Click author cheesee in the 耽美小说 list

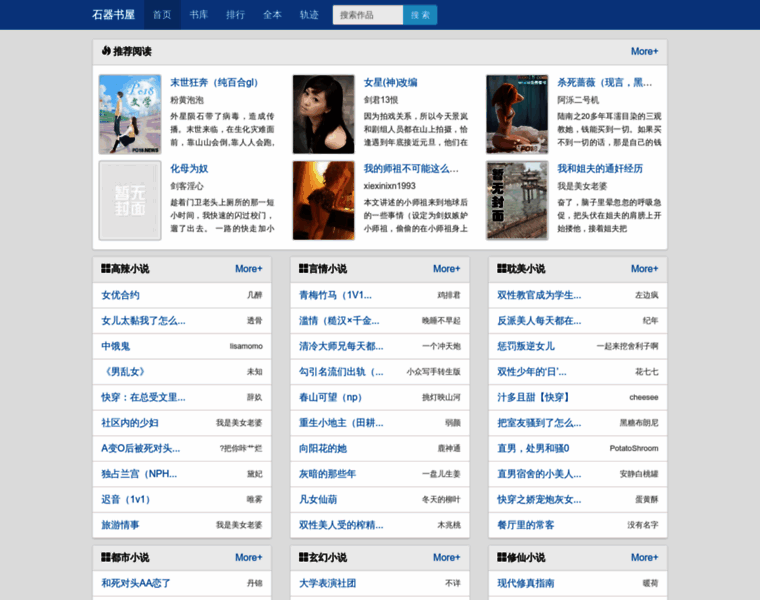pyautogui.click(x=644, y=397)
